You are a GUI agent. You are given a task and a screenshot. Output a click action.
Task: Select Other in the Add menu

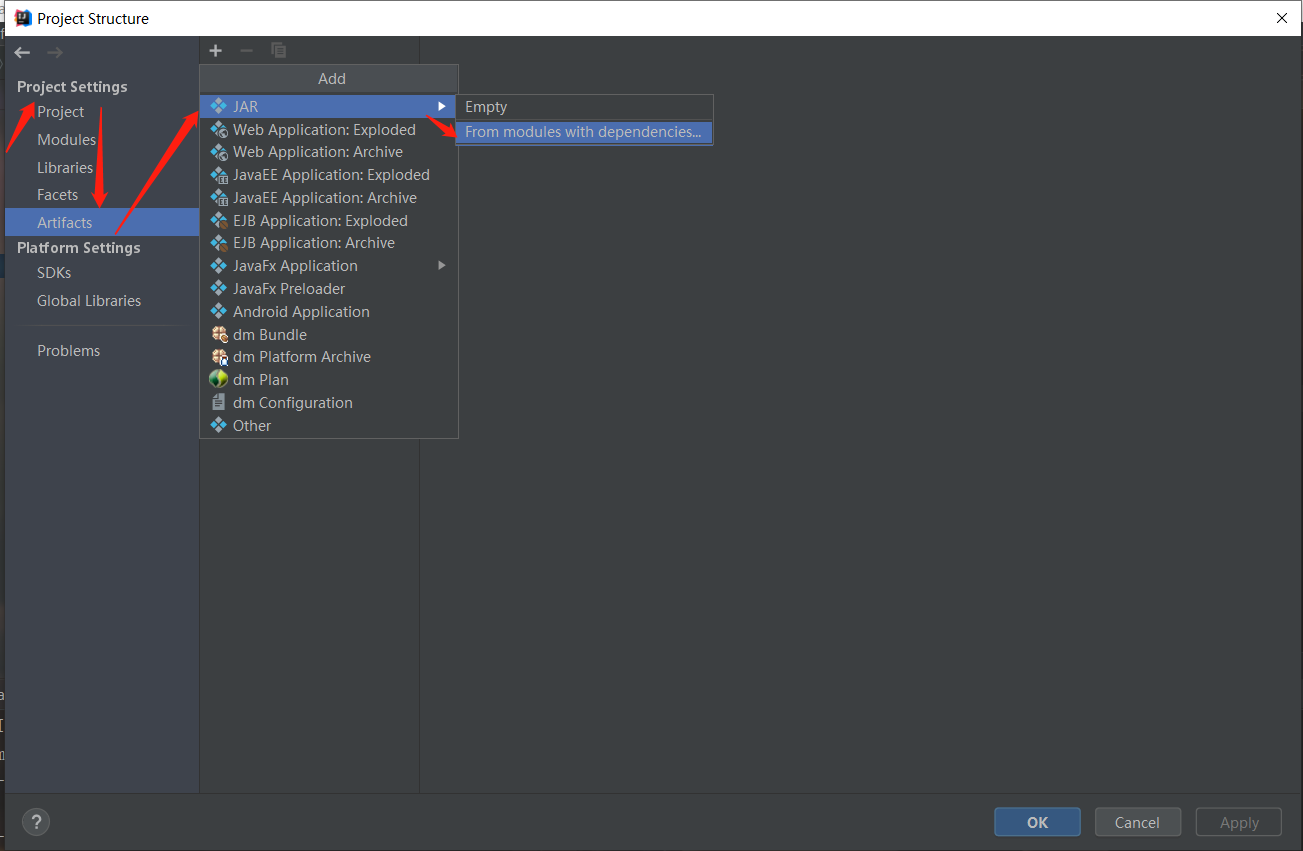(329, 425)
